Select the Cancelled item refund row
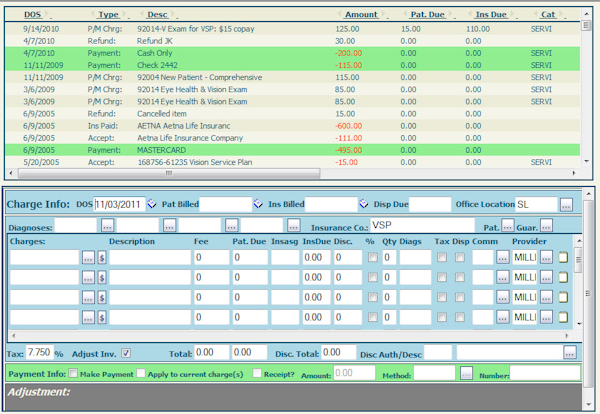The width and height of the screenshot is (600, 414). pyautogui.click(x=292, y=114)
